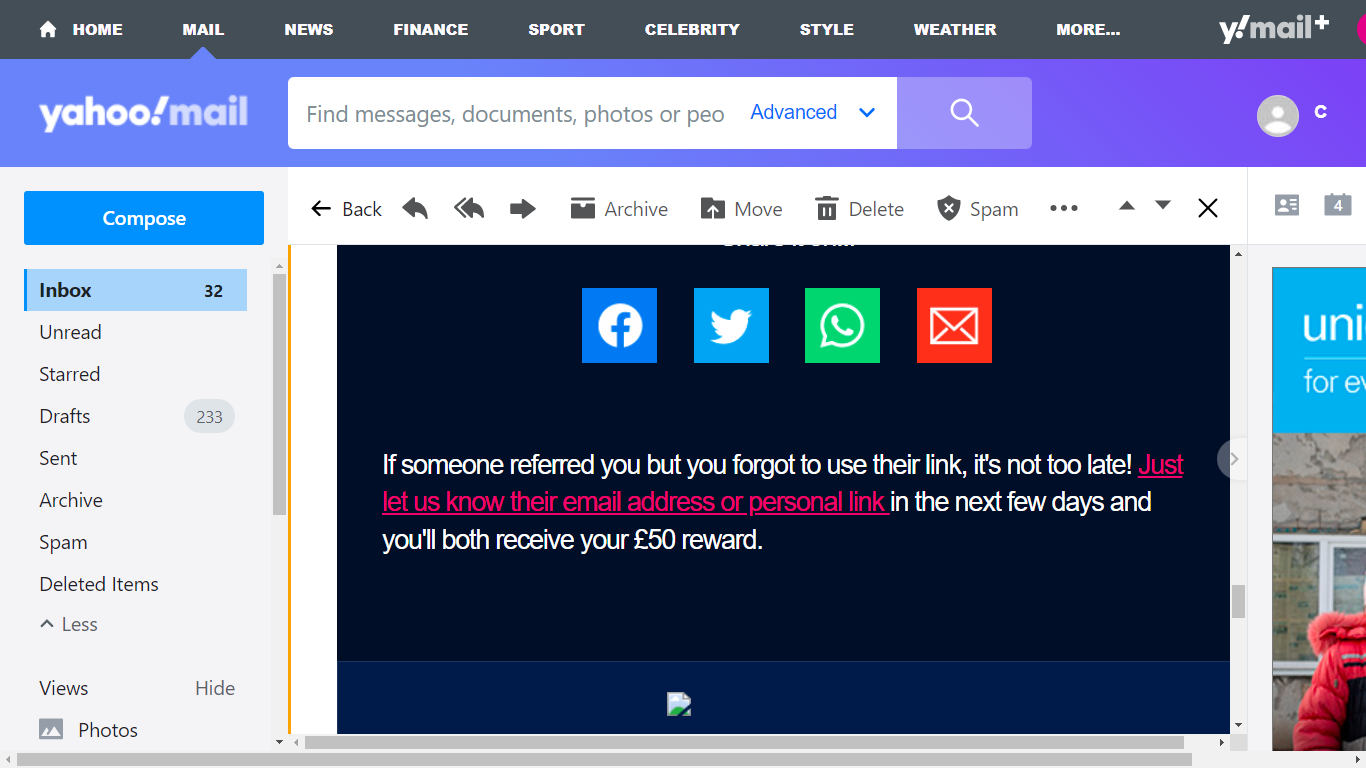
Task: Click the Forward arrow icon
Action: 523,208
